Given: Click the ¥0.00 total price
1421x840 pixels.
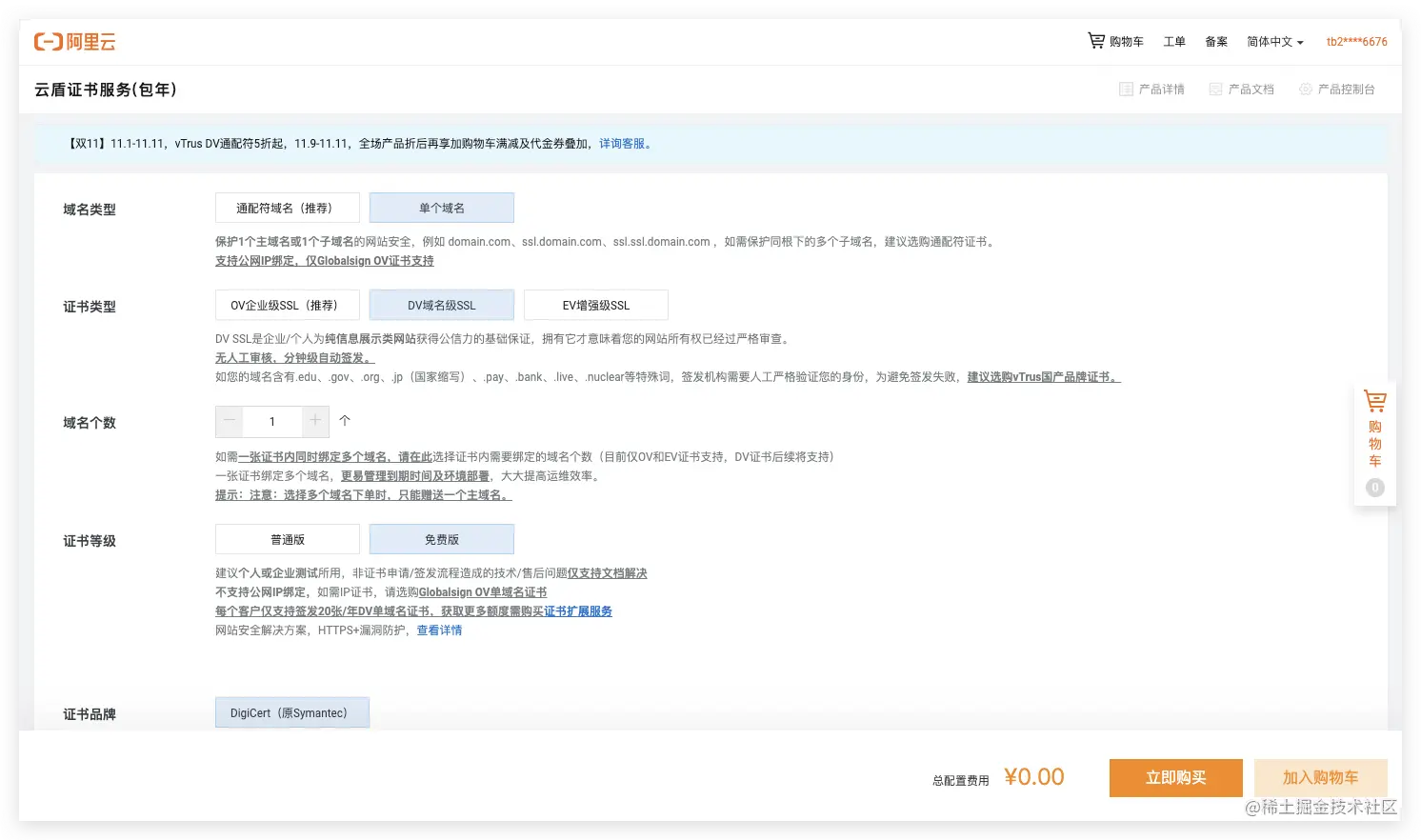Looking at the screenshot, I should pyautogui.click(x=1034, y=777).
